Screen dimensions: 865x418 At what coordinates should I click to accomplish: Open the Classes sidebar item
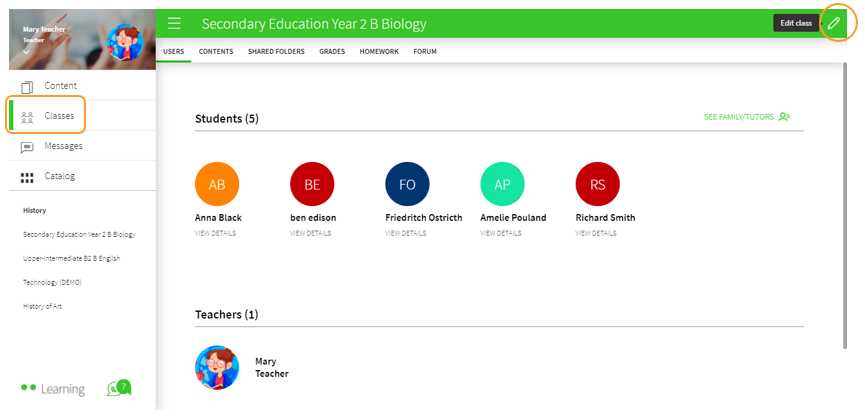pos(58,116)
